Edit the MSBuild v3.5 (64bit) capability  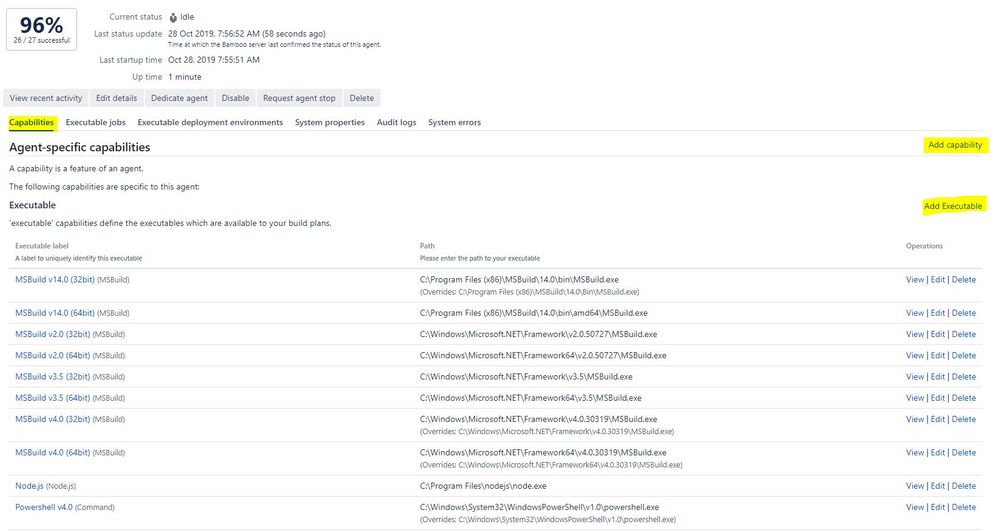click(x=938, y=398)
